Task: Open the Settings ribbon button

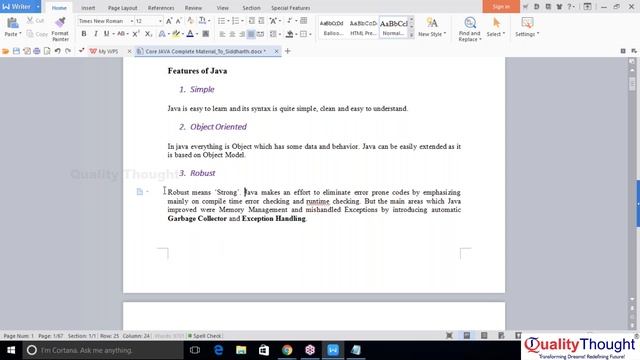Action: (x=527, y=27)
